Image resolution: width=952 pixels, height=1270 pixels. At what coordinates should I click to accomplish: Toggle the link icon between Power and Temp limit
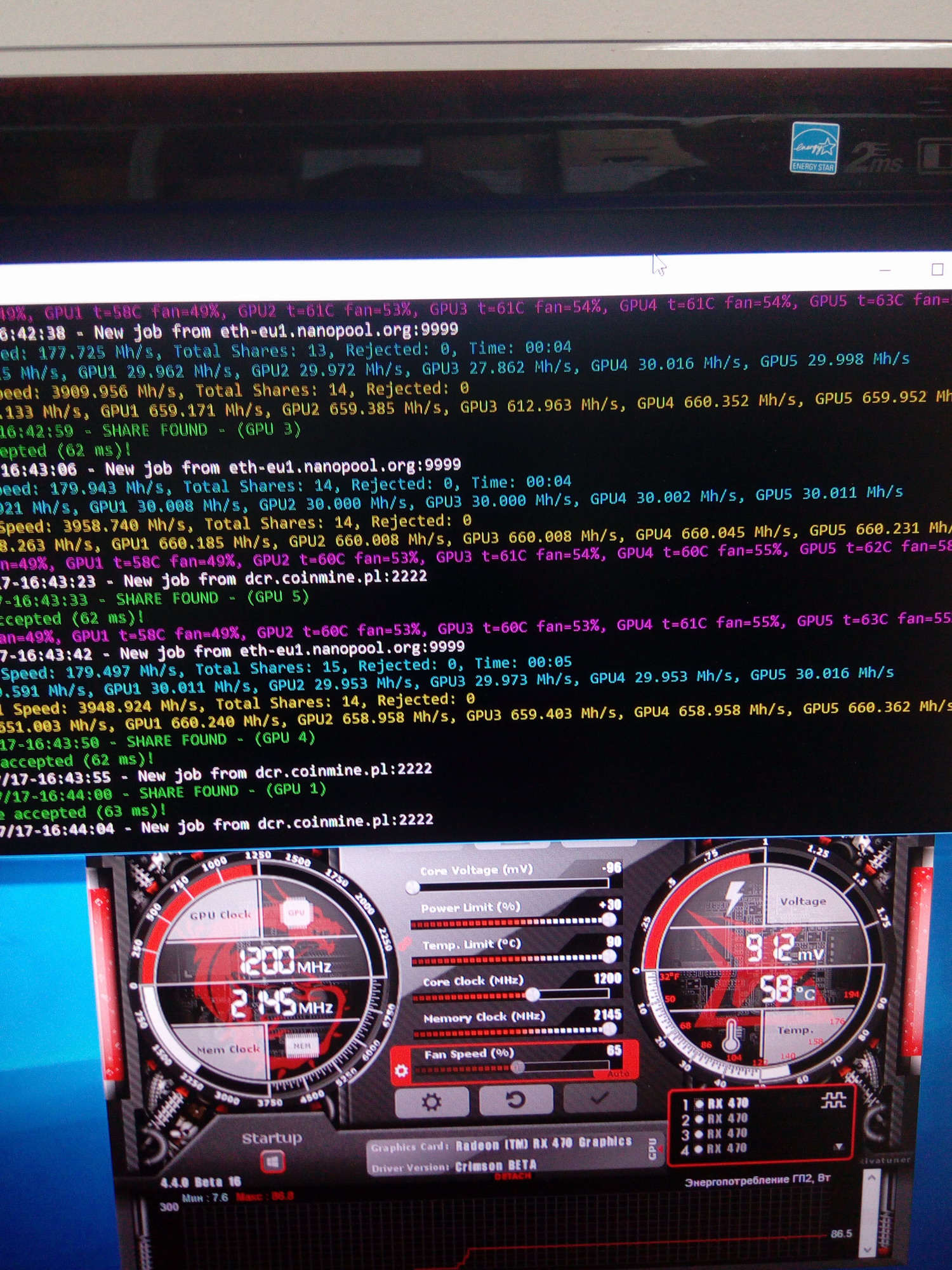coord(406,944)
